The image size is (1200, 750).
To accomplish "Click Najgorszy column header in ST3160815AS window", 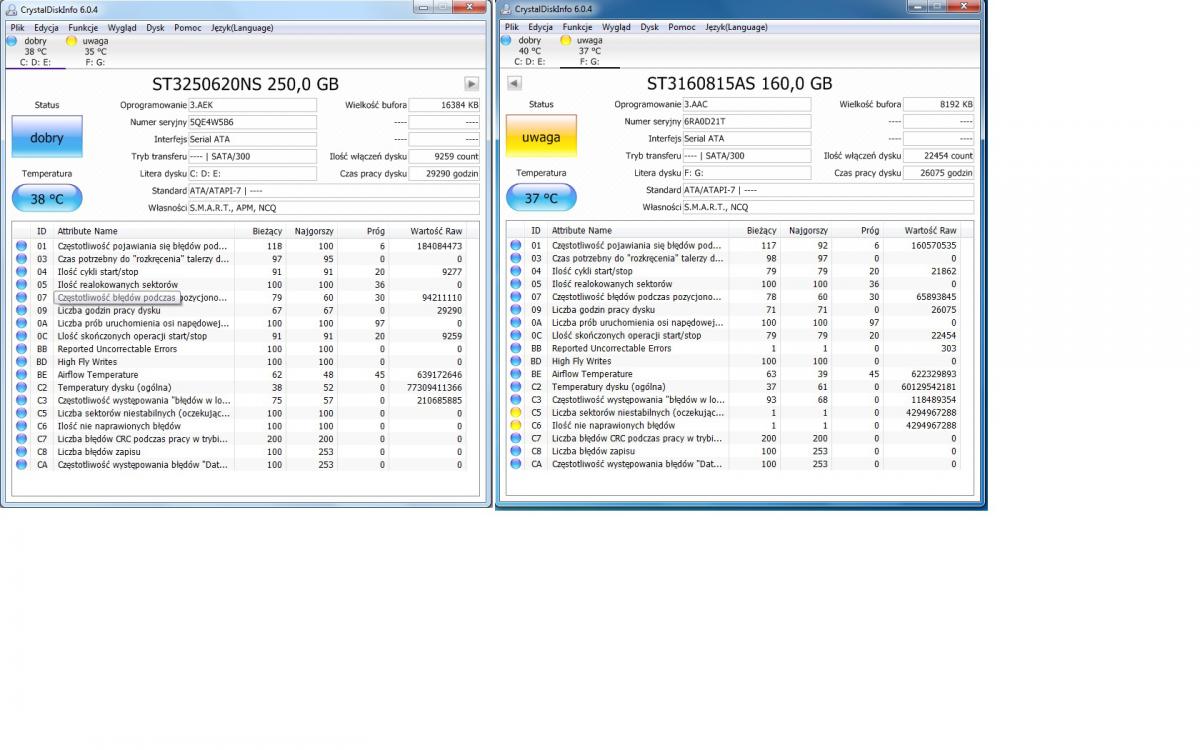I will point(808,231).
